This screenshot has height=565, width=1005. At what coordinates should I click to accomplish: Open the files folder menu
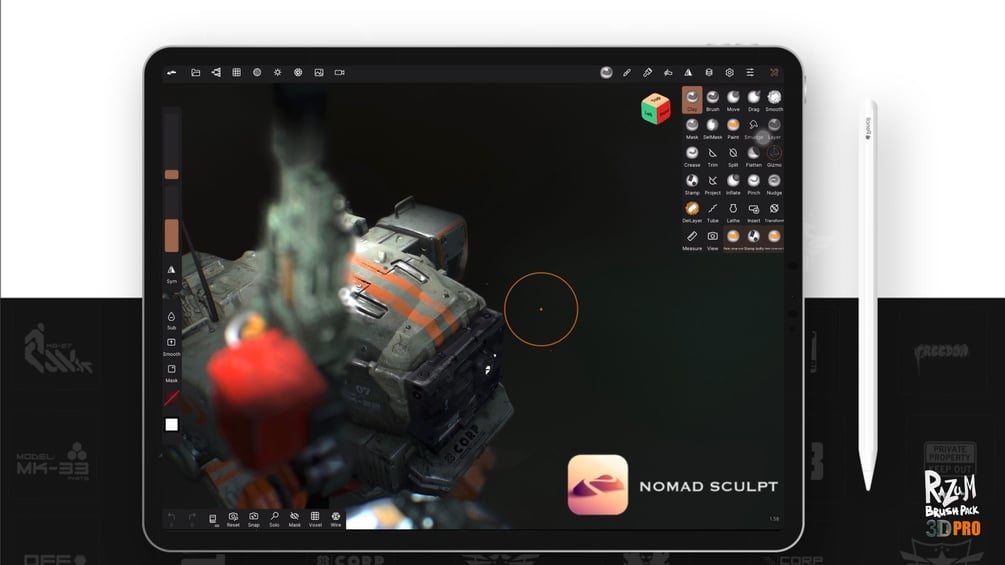point(195,72)
